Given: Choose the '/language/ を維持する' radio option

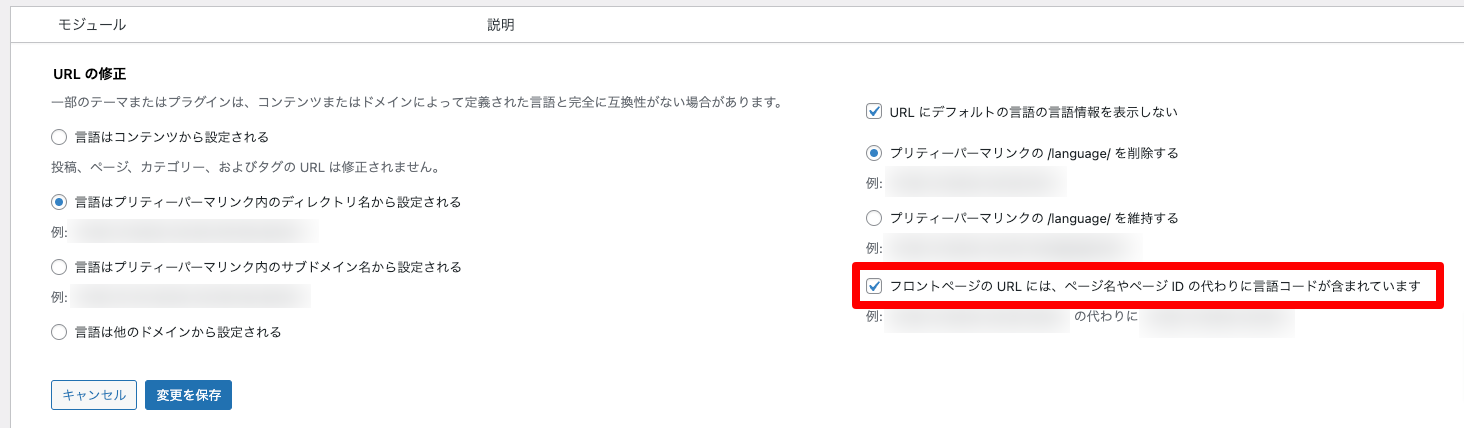Looking at the screenshot, I should click(x=874, y=218).
